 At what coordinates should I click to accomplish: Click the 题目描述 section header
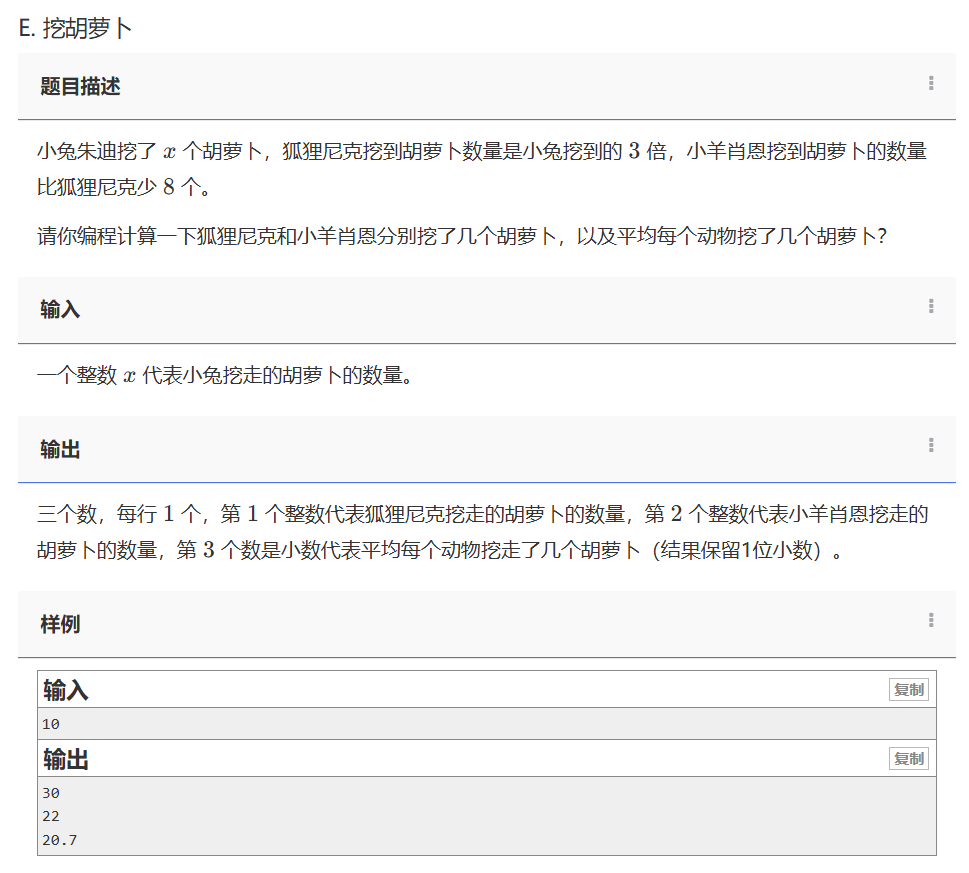click(80, 86)
